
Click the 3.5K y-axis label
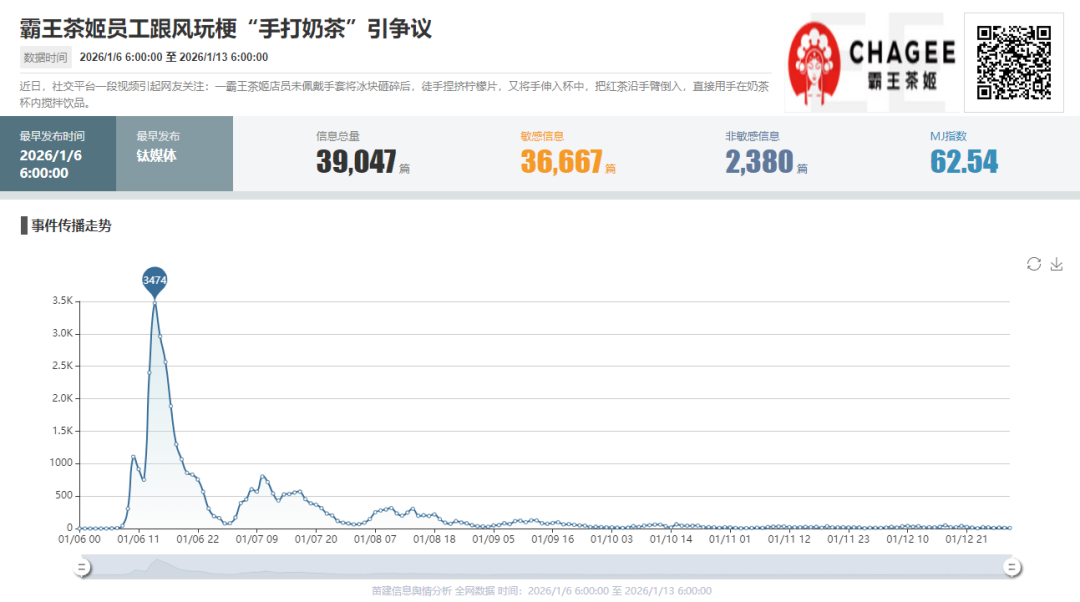tap(63, 301)
